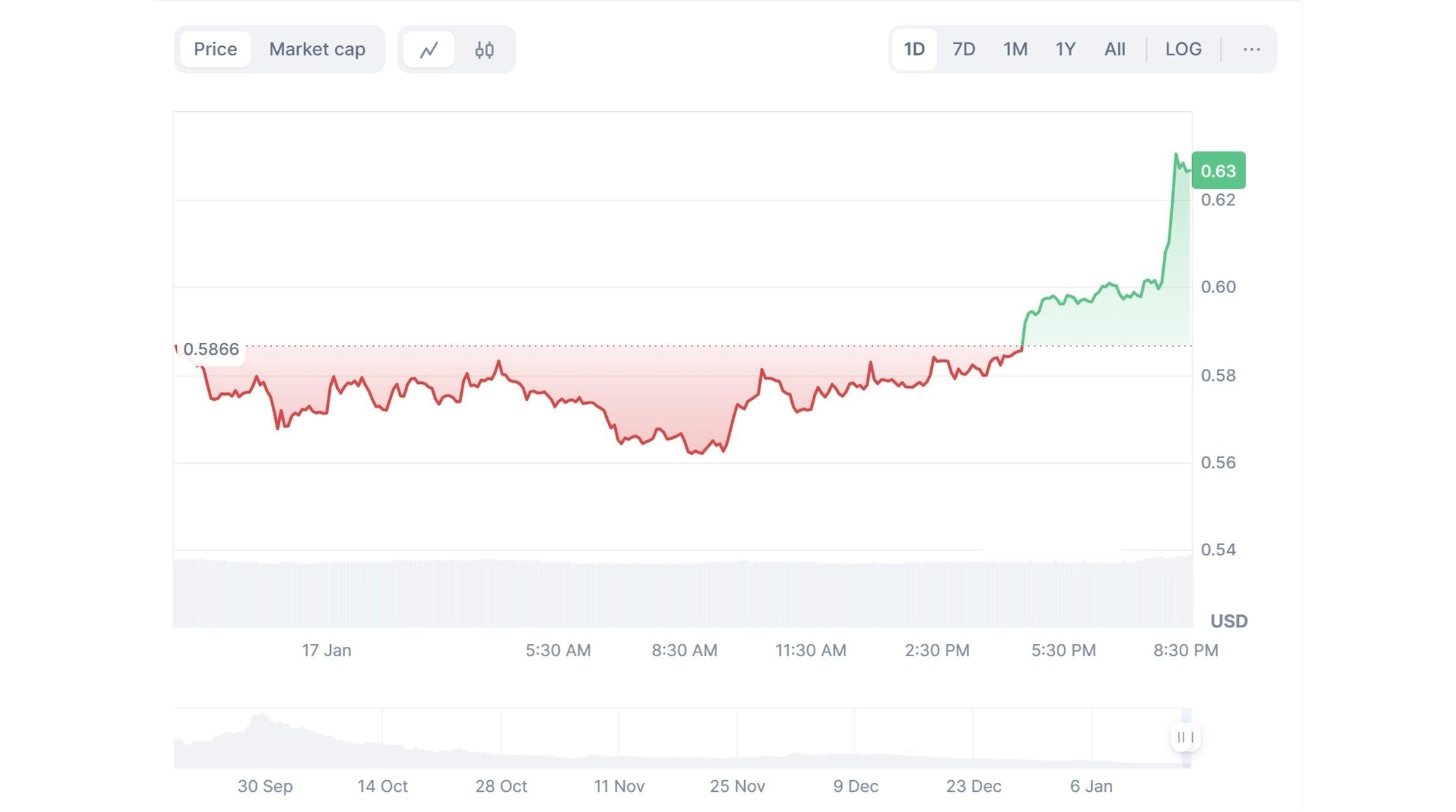Switch to candlestick chart icon
The image size is (1456, 812).
(x=484, y=49)
